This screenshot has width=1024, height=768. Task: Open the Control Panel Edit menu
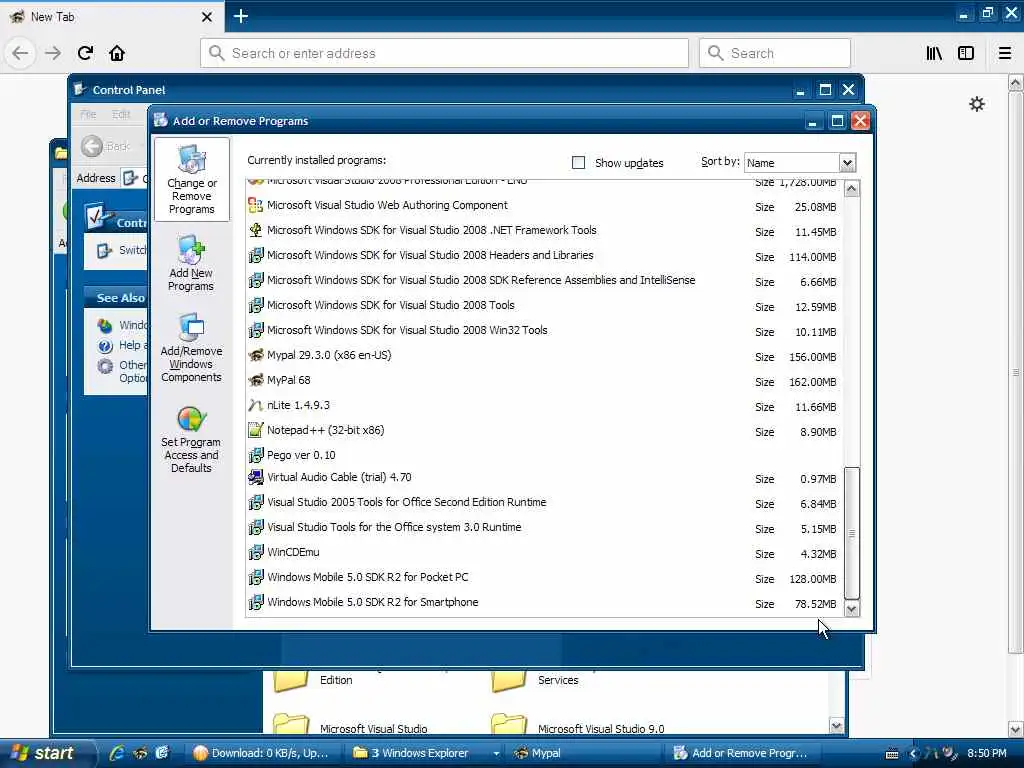coord(121,114)
